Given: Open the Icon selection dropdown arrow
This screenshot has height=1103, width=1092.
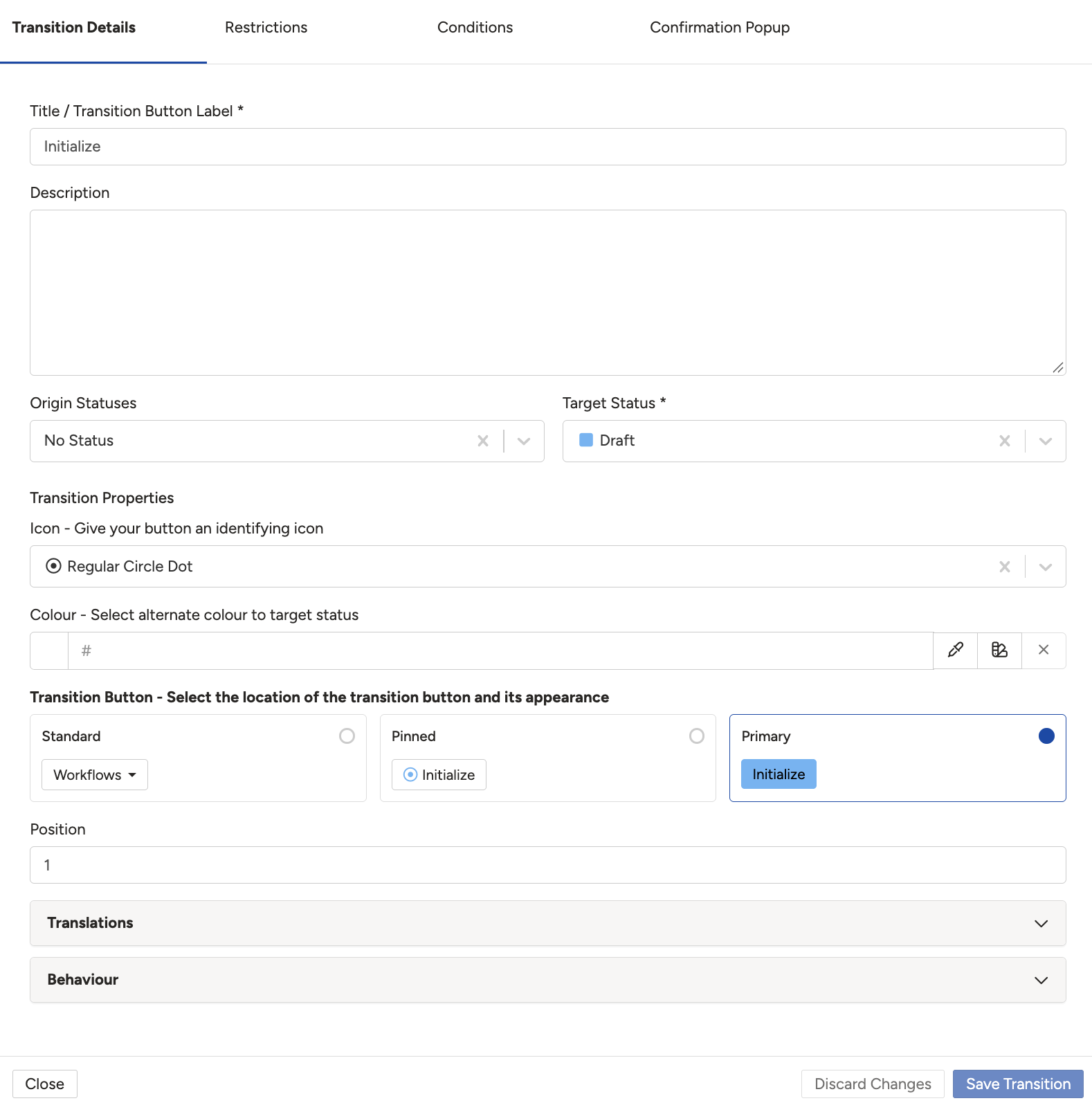Looking at the screenshot, I should pyautogui.click(x=1046, y=567).
